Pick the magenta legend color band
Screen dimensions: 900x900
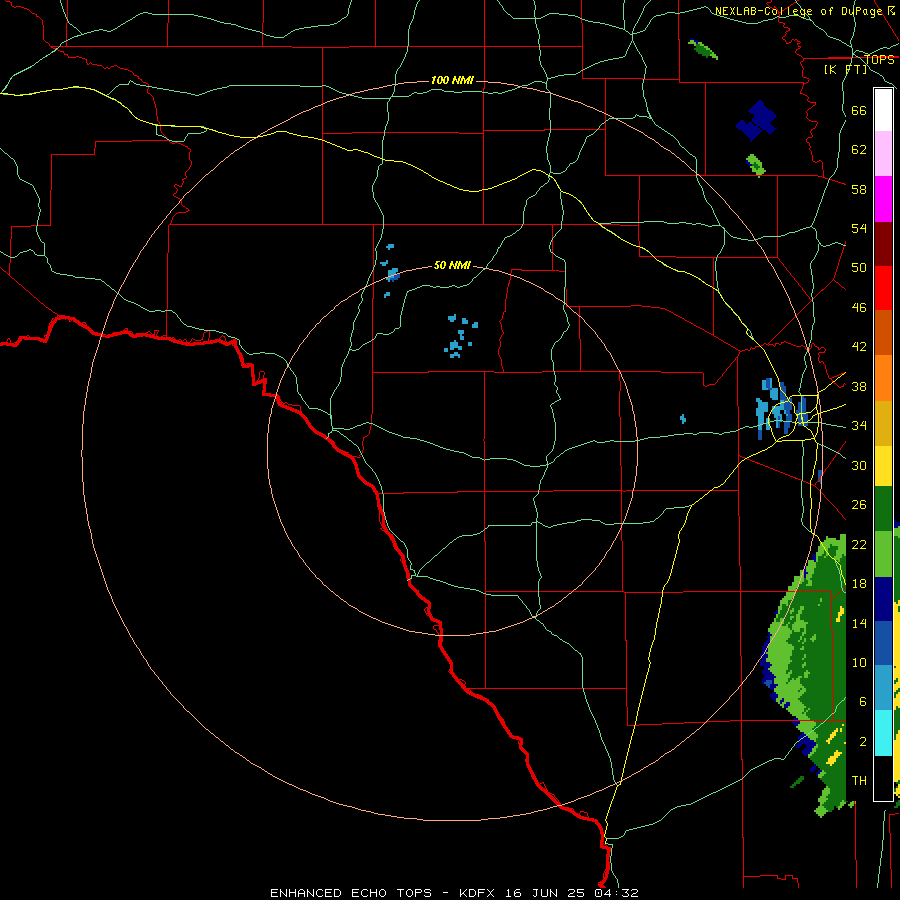pyautogui.click(x=883, y=199)
